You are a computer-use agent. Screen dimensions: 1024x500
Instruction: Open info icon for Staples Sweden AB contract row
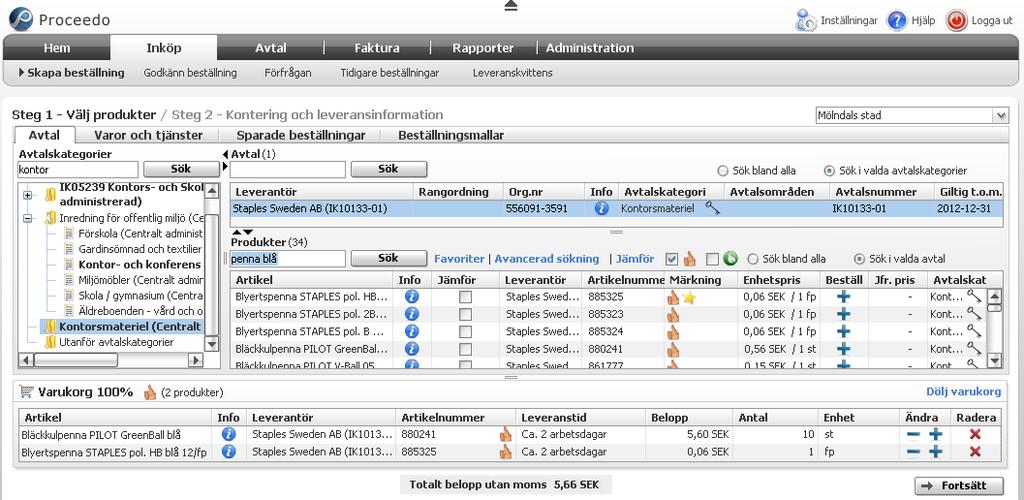click(601, 209)
